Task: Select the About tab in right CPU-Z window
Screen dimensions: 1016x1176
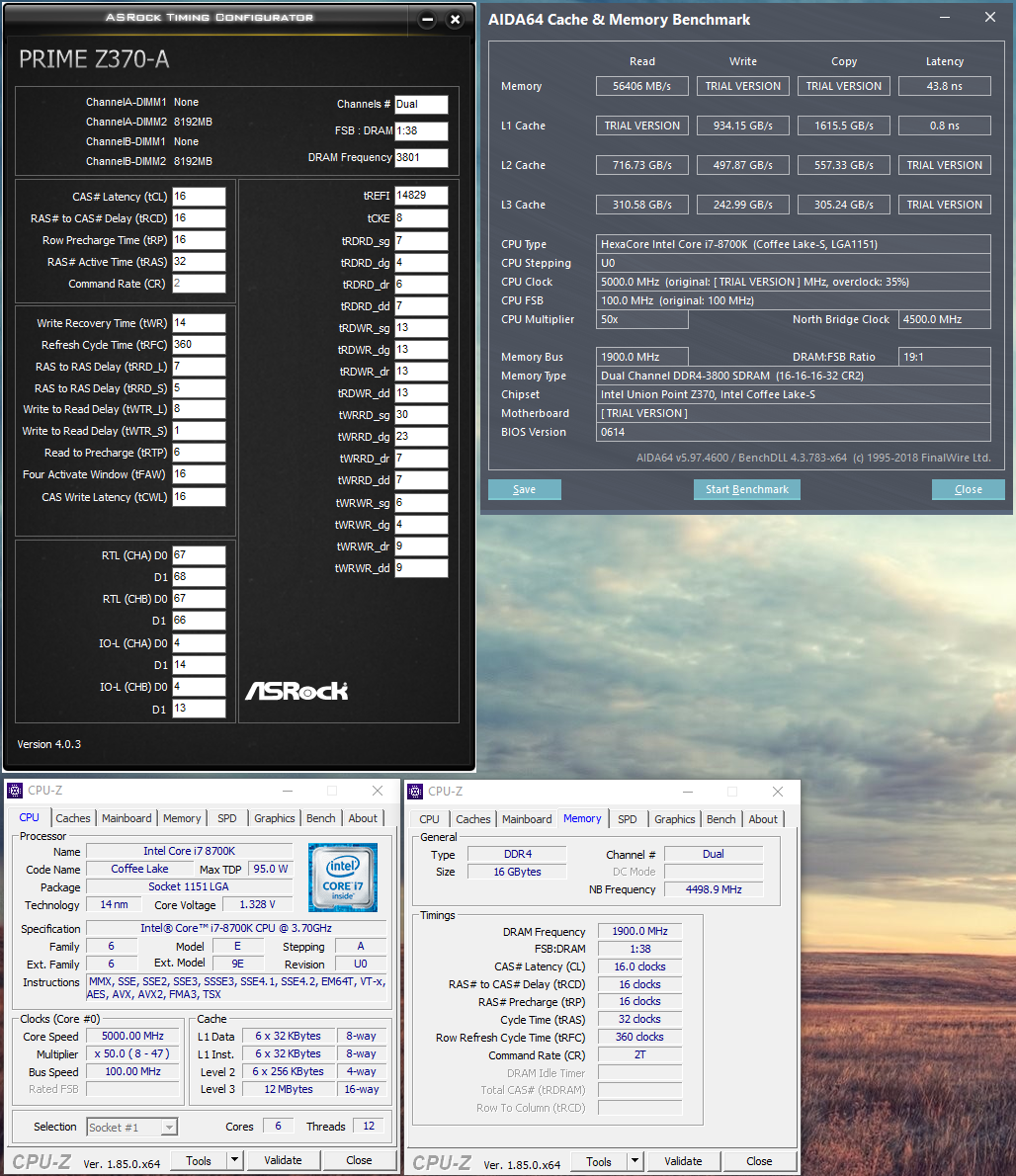Action: tap(762, 818)
